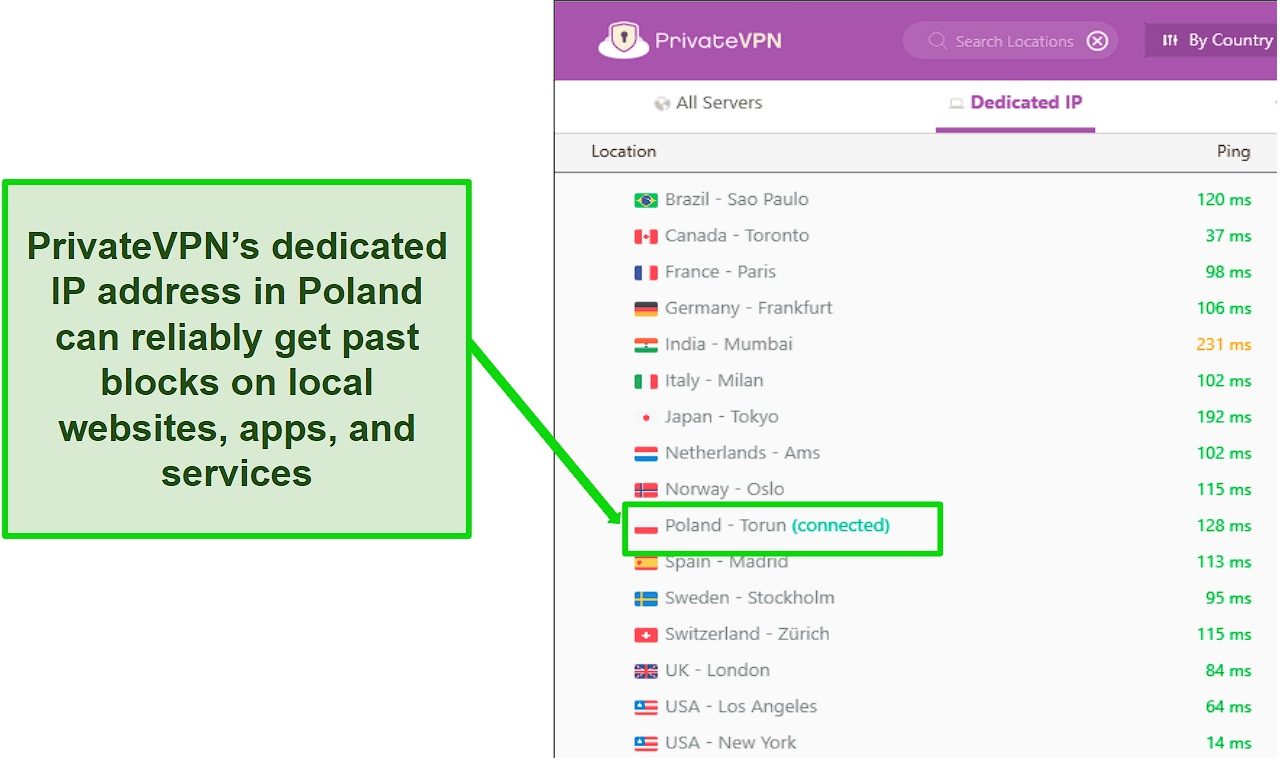The height and width of the screenshot is (759, 1280).
Task: Click the 37 ms ping for Canada
Action: [1228, 235]
